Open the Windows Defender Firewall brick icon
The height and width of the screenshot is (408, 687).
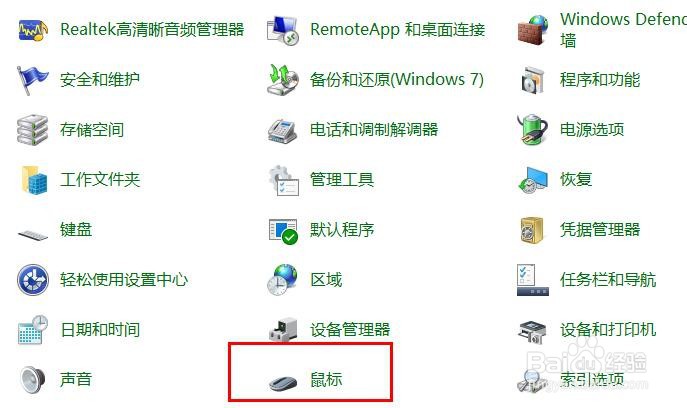pos(532,30)
